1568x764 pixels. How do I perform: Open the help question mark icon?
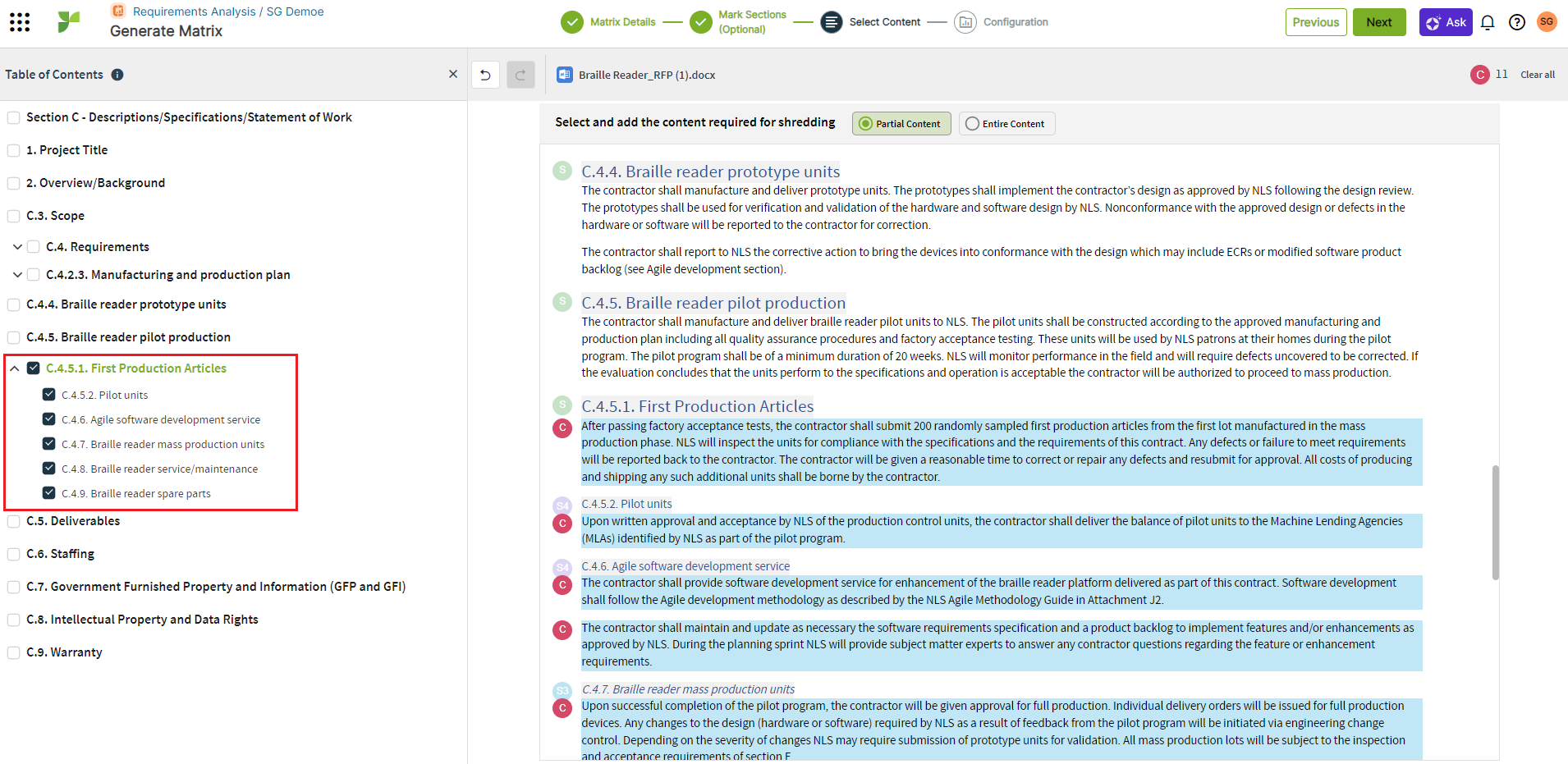pos(1517,22)
